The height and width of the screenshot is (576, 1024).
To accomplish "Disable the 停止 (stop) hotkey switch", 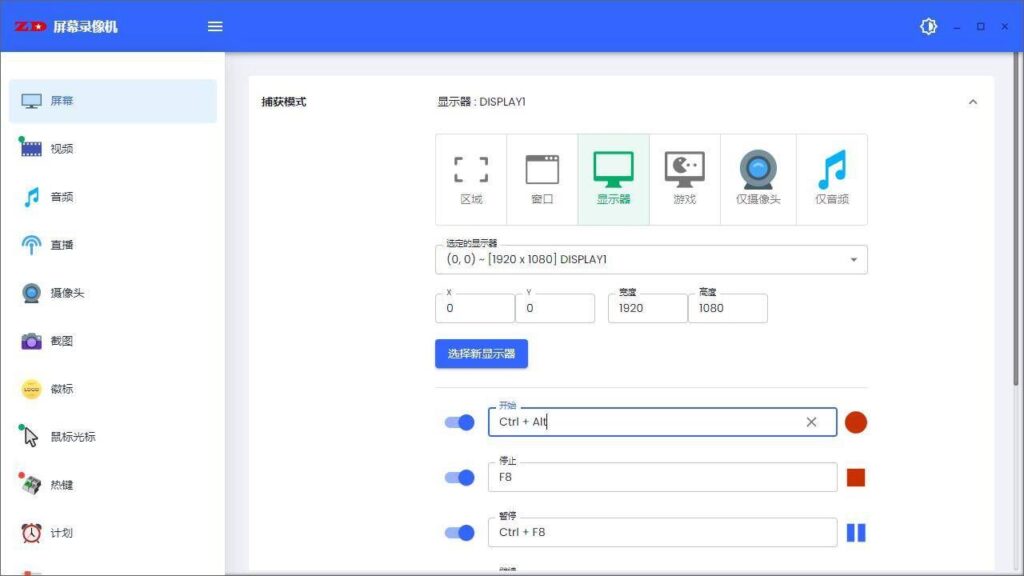I will [x=460, y=477].
